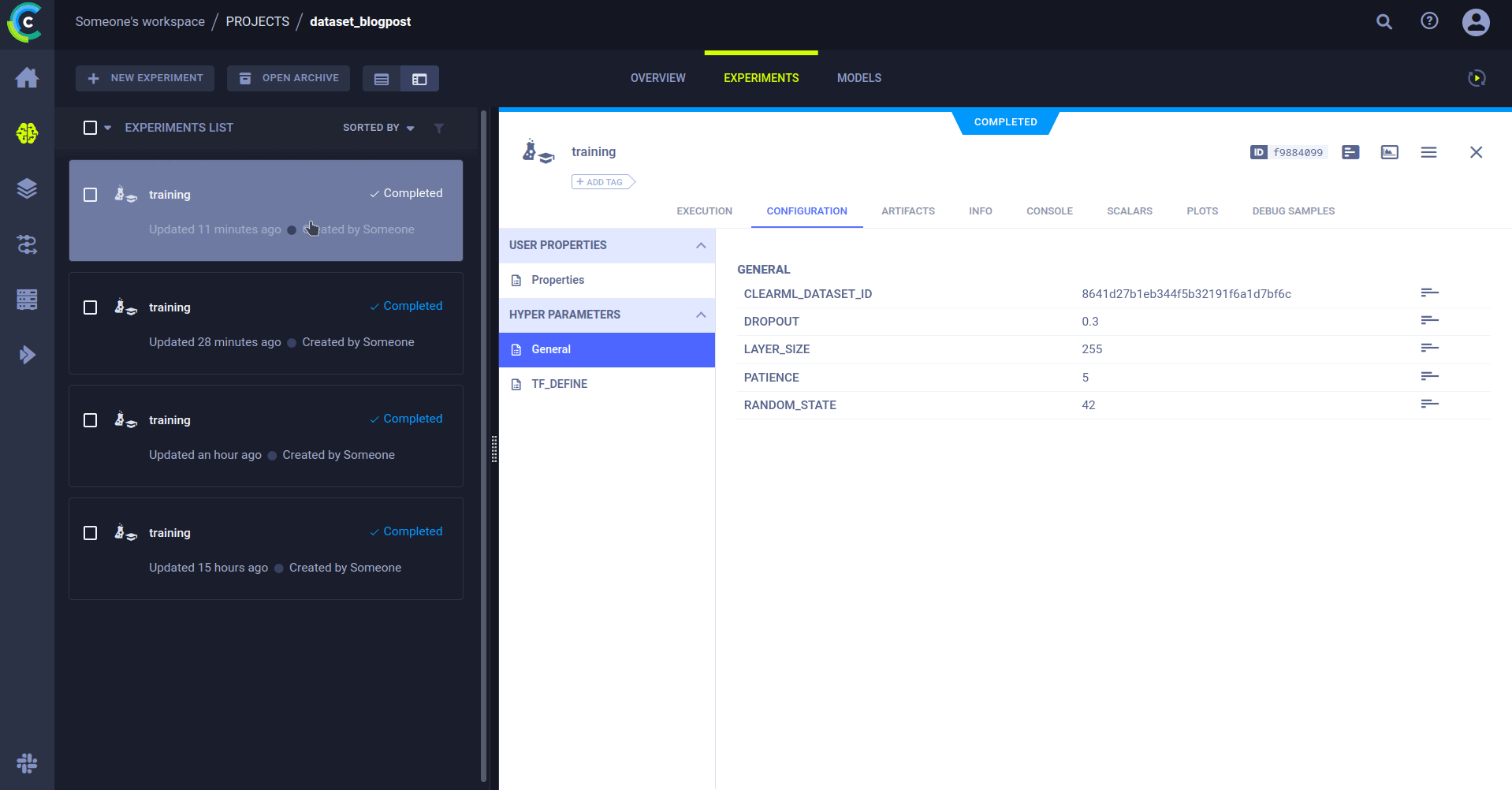Switch to details panel view icon
Screen dimensions: 1512x790
[419, 79]
